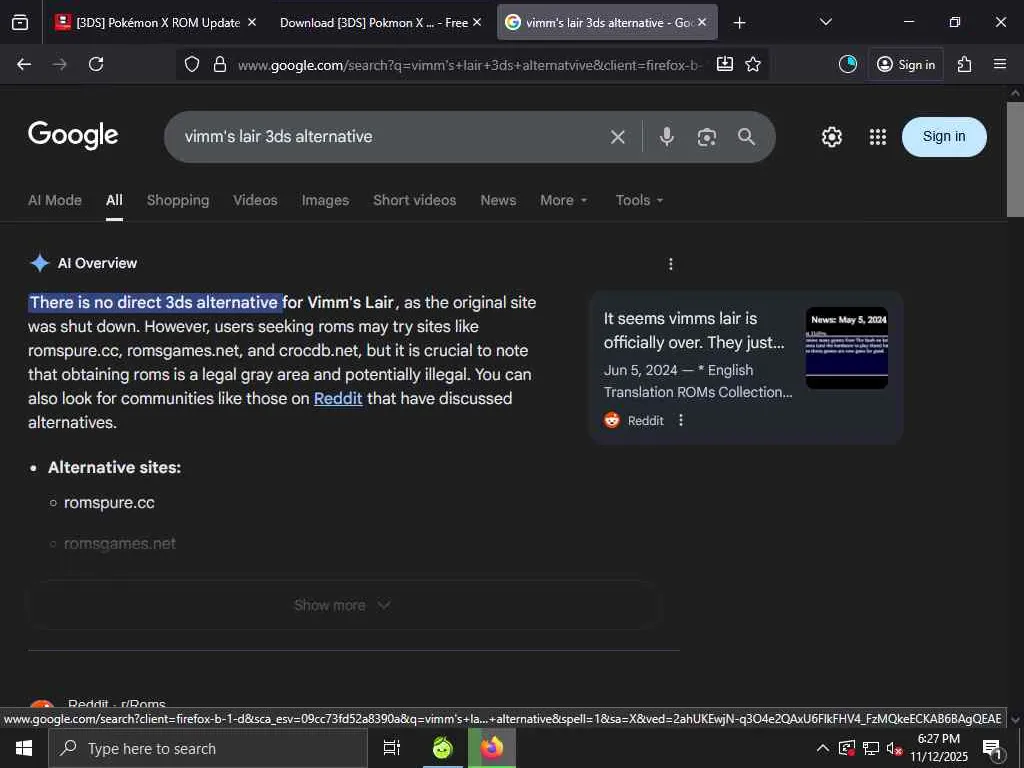The image size is (1024, 768).
Task: Switch to Firefox on the taskbar
Action: click(x=492, y=748)
